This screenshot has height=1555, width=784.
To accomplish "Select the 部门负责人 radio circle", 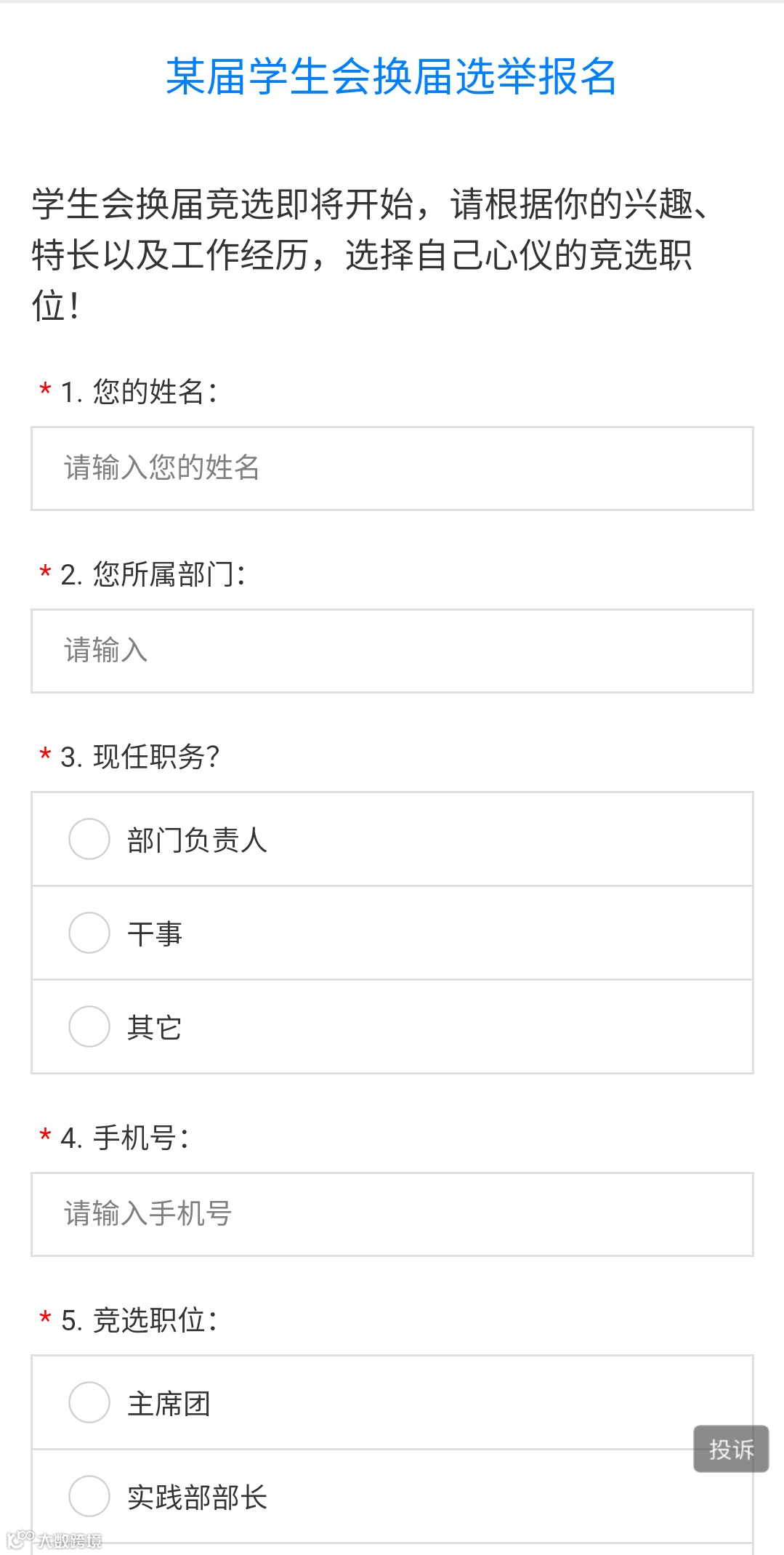I will tap(89, 839).
